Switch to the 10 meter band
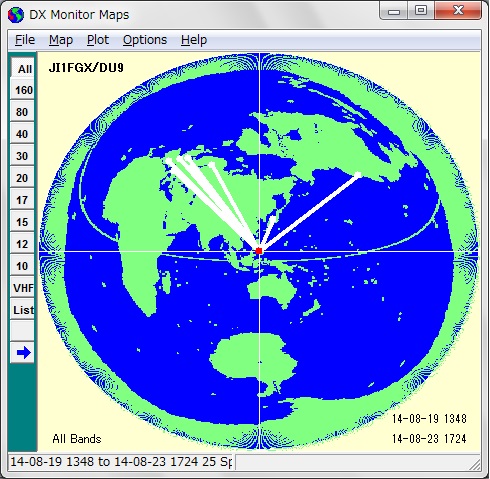 pos(22,265)
